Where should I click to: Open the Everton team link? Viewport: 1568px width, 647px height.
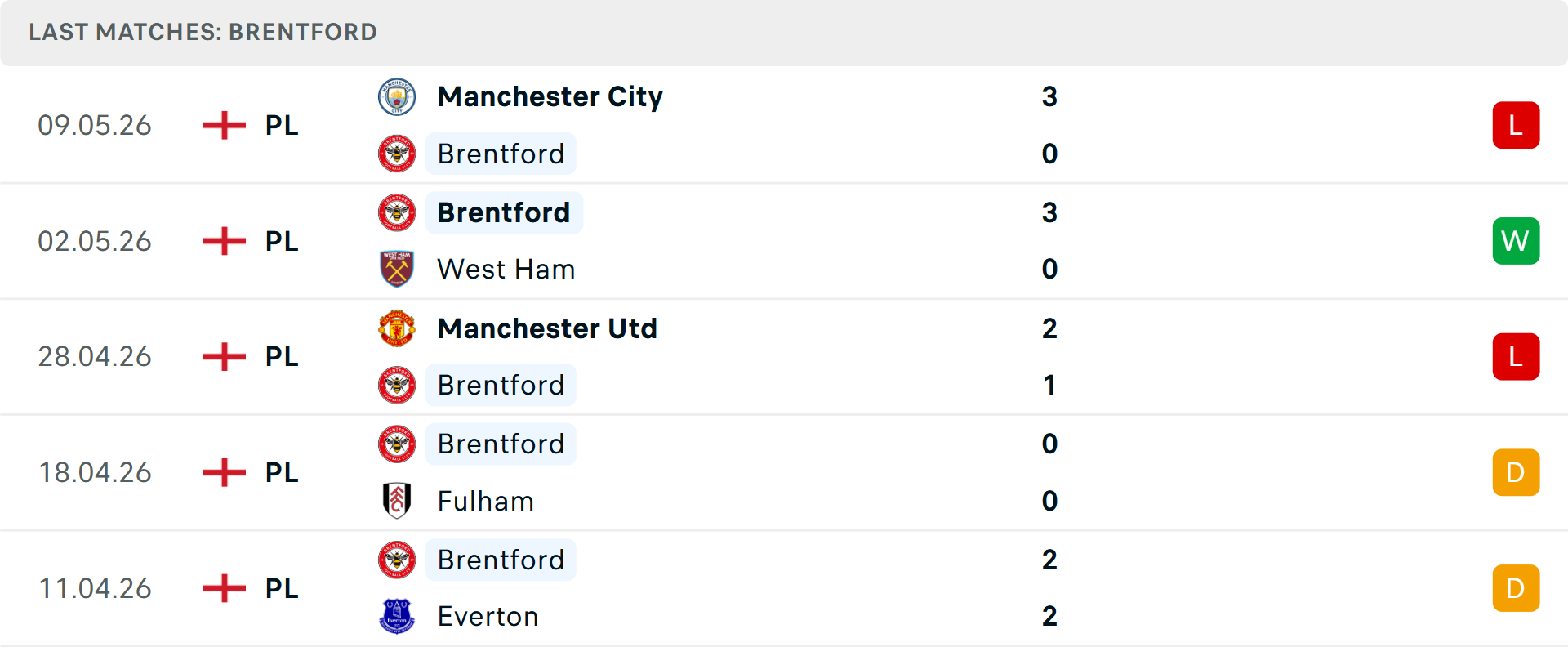[x=488, y=617]
